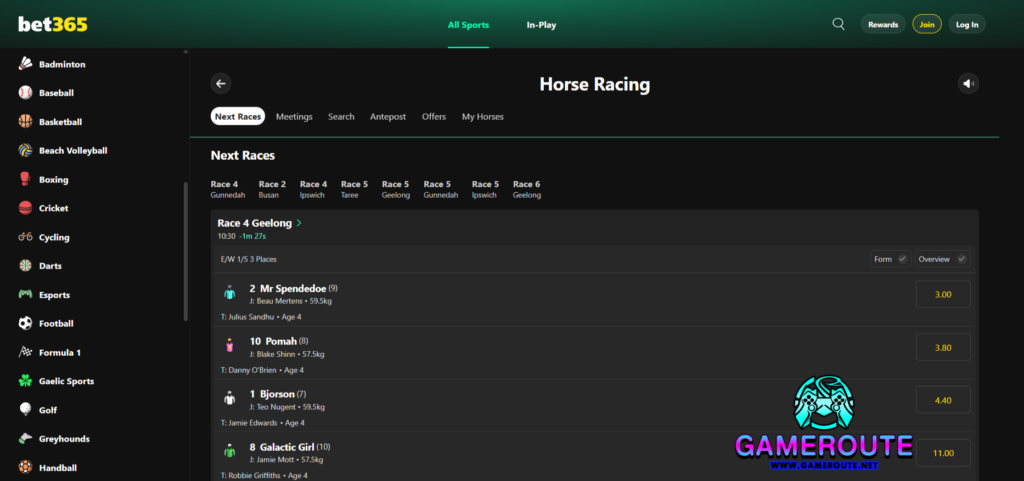Select the Gaelic Sports shamrock icon
Viewport: 1024px width, 481px height.
pos(25,381)
